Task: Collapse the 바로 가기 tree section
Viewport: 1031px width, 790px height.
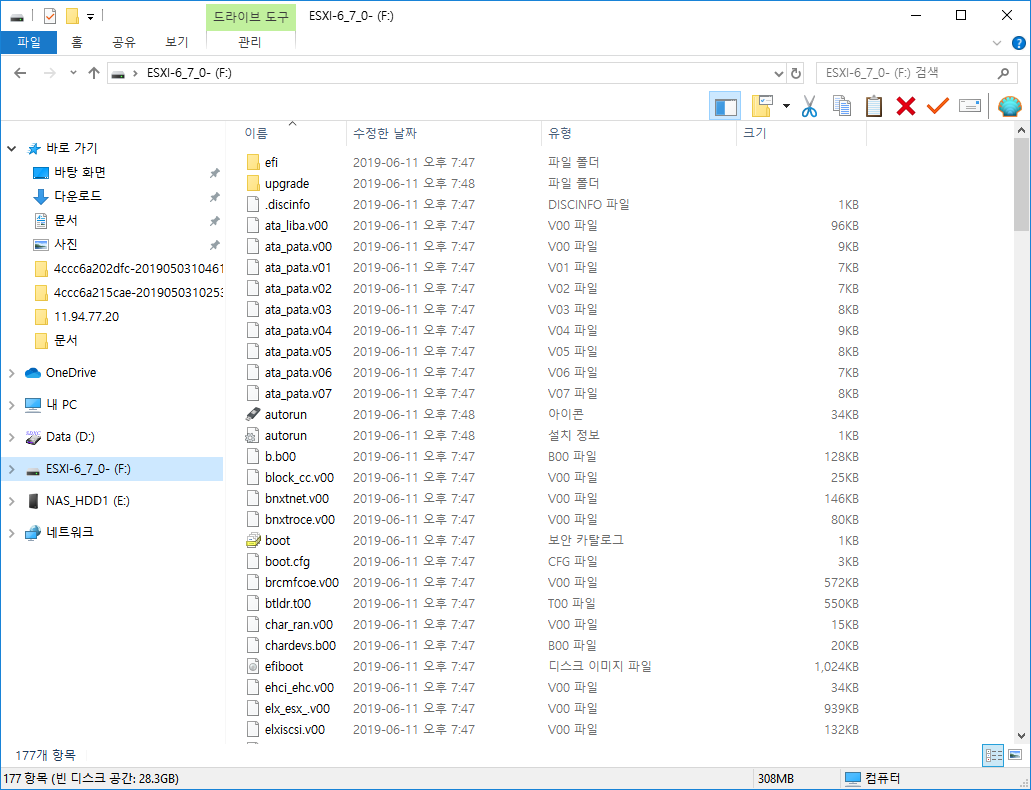Action: click(x=12, y=148)
